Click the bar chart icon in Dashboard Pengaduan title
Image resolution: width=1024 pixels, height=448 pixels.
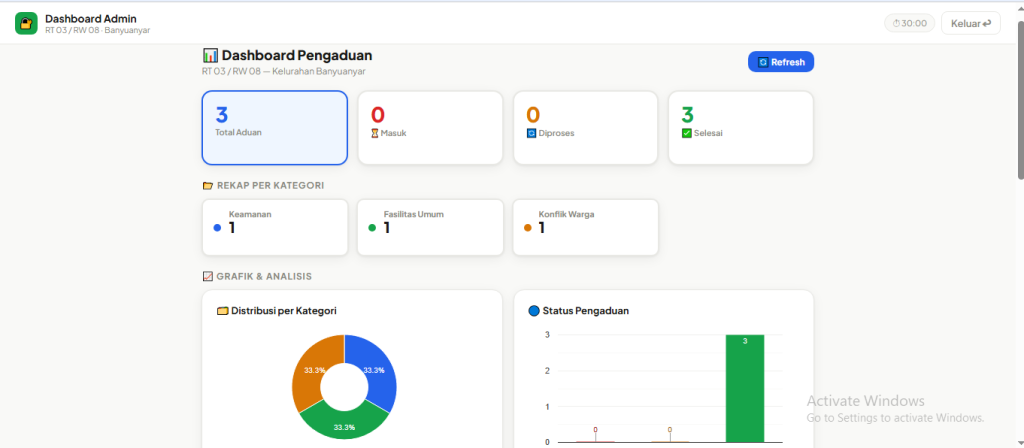point(210,56)
